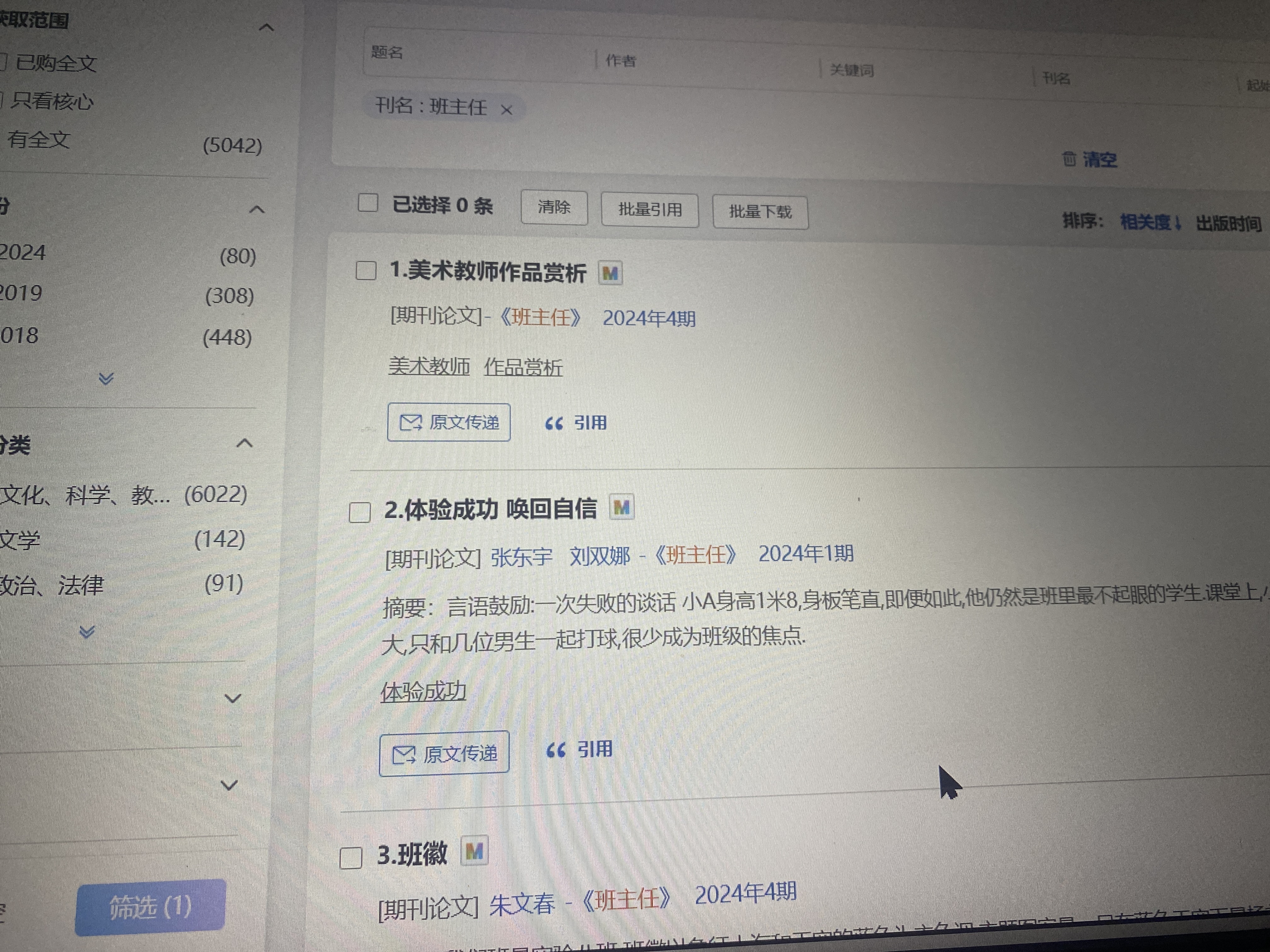1270x952 pixels.
Task: Click 原文传递 envelope button for second result
Action: point(444,754)
